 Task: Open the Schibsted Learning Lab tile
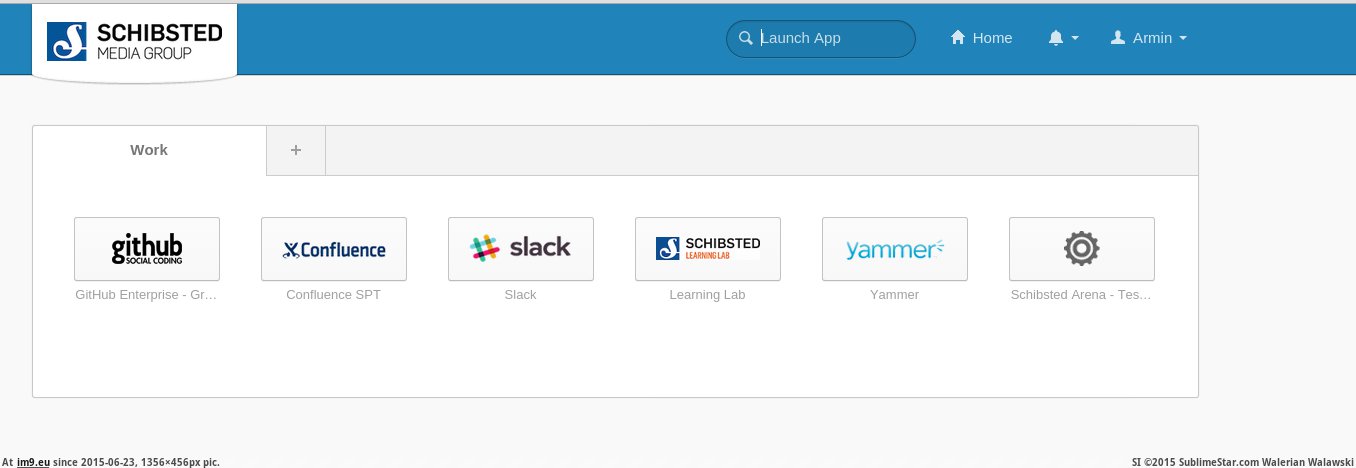(x=708, y=249)
